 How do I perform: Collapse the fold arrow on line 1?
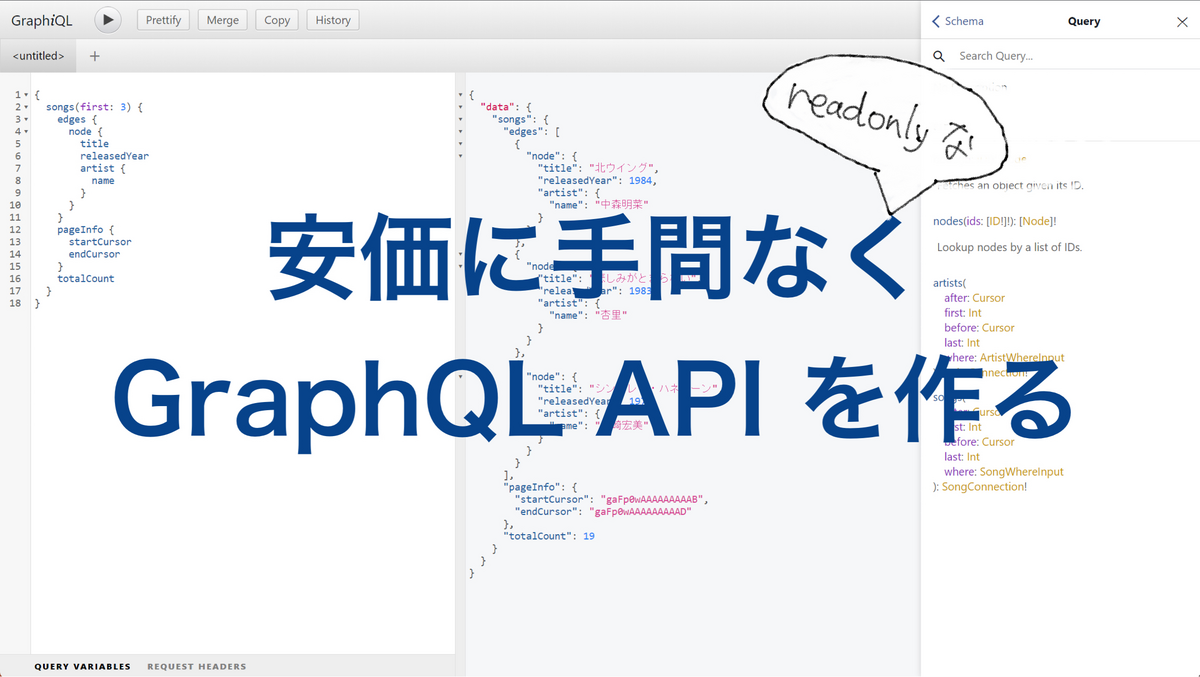pyautogui.click(x=26, y=95)
